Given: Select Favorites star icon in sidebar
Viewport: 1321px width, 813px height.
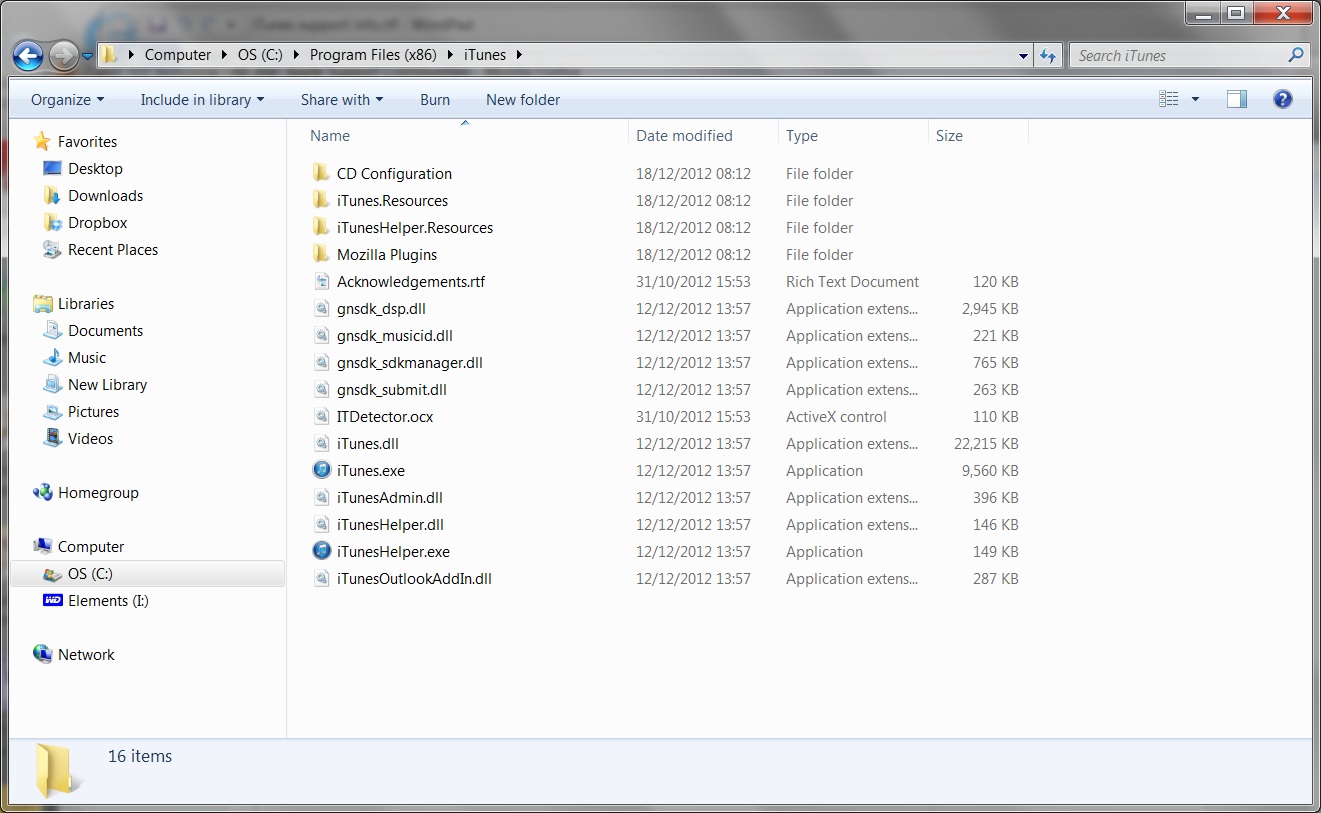Looking at the screenshot, I should tap(42, 141).
